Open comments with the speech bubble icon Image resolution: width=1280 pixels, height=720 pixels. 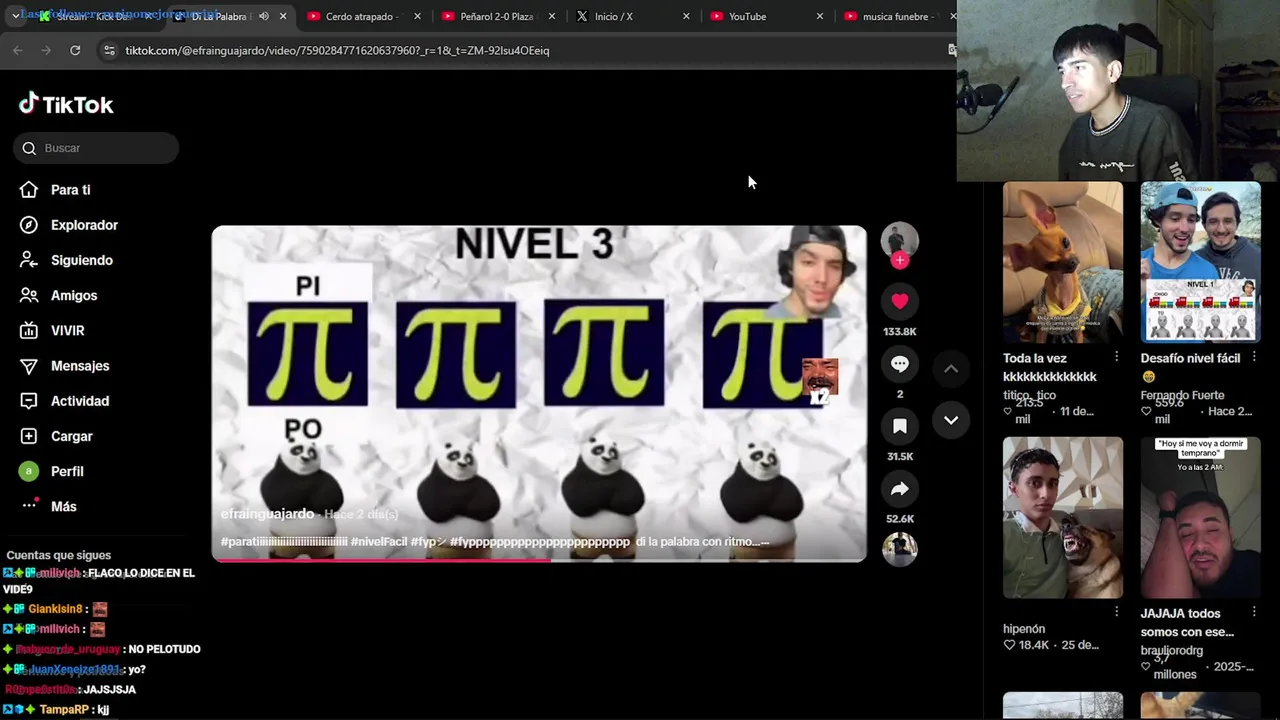click(900, 364)
